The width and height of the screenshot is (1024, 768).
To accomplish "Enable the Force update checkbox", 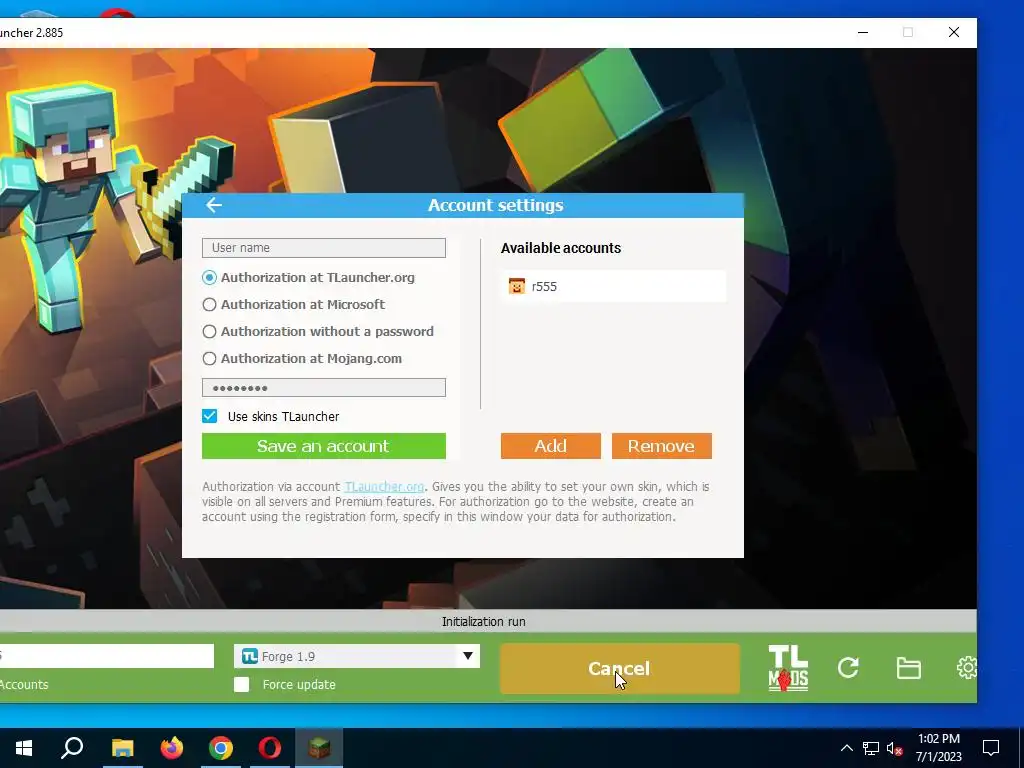I will 242,684.
